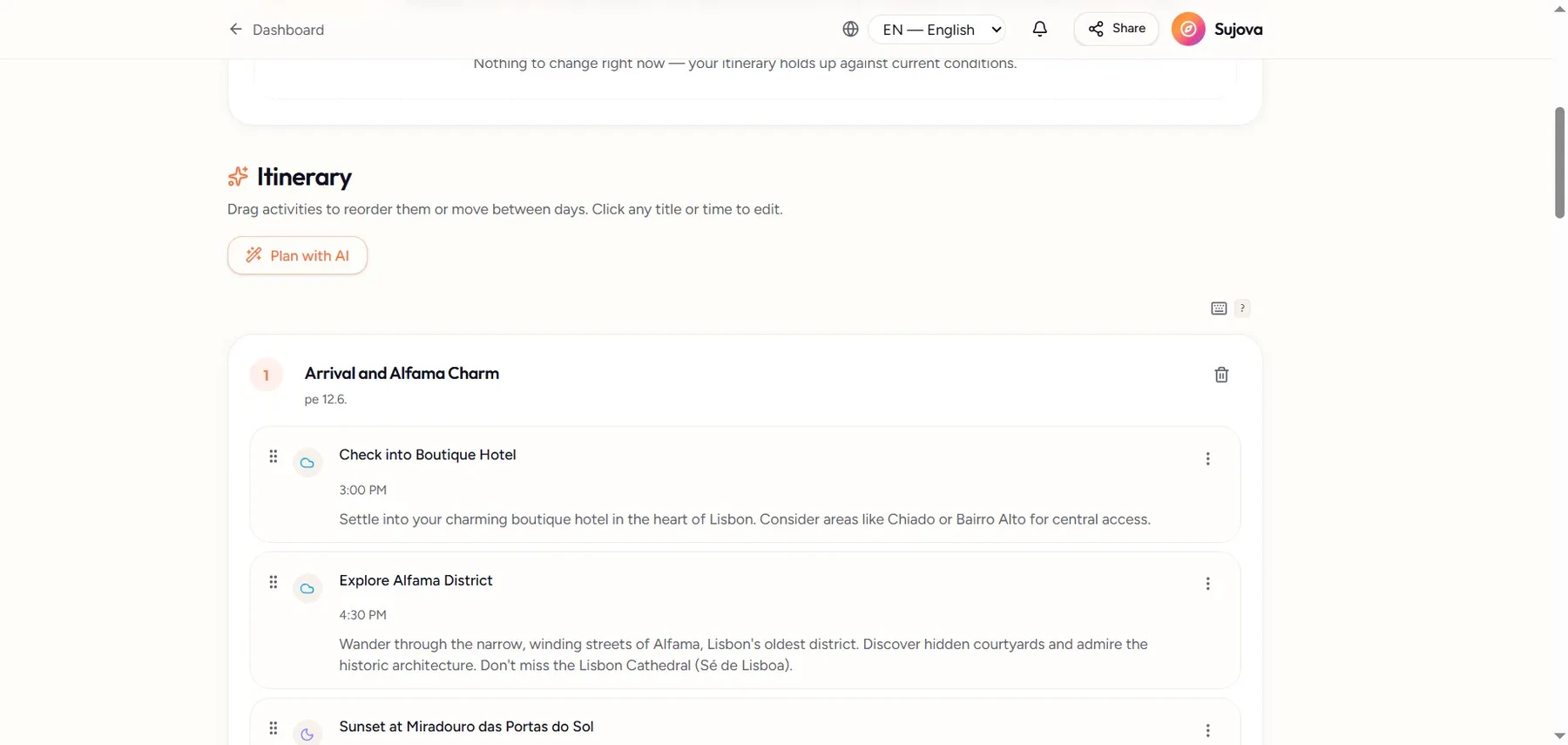Edit the 3:00 PM time
Screen dimensions: 1568x745
click(362, 490)
